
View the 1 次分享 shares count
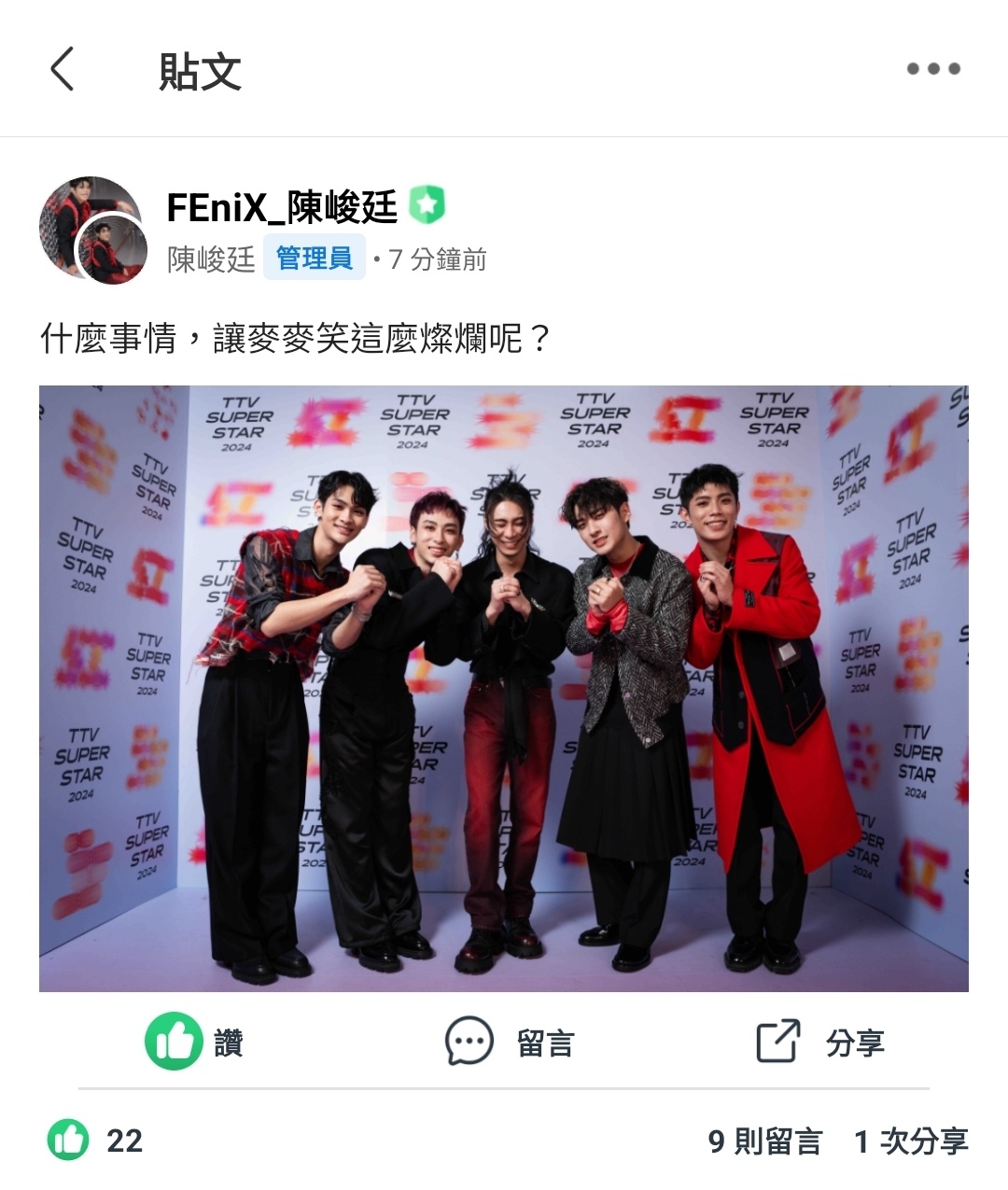(x=911, y=1141)
